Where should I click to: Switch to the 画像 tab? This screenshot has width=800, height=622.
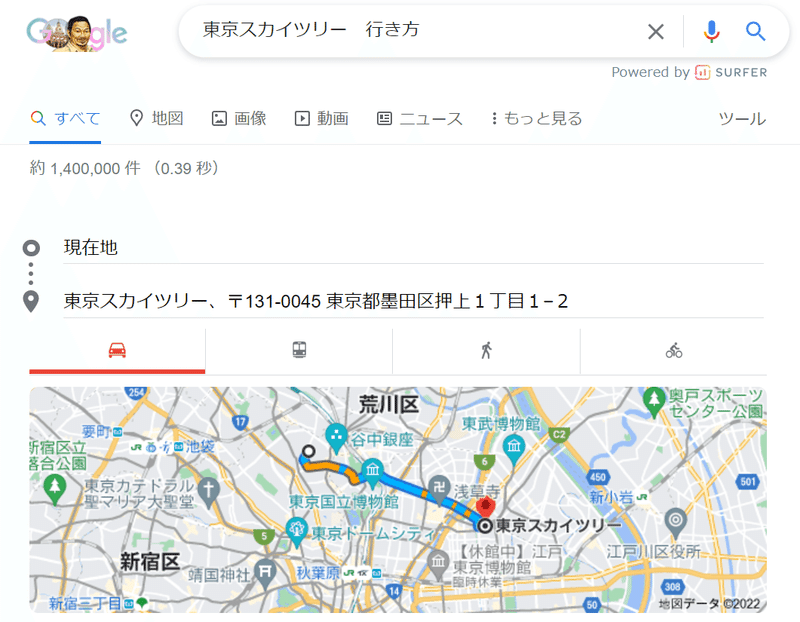(x=239, y=118)
